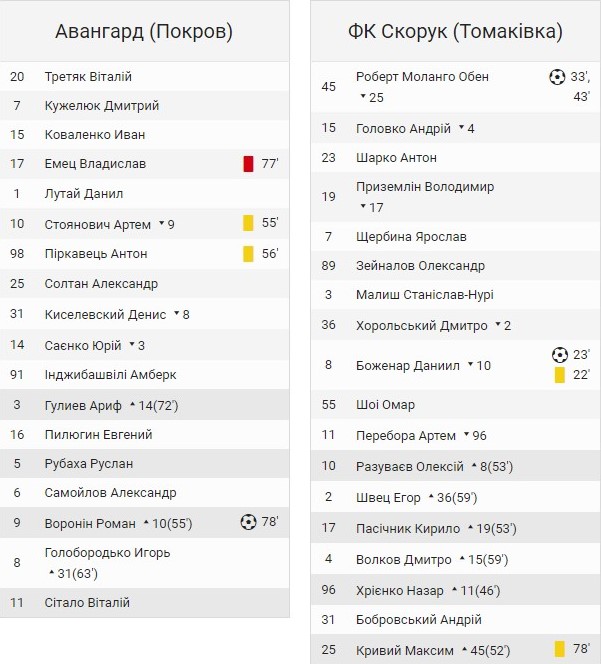The height and width of the screenshot is (664, 601).
Task: Click substitute Сітало Віталій's row
Action: (87, 603)
